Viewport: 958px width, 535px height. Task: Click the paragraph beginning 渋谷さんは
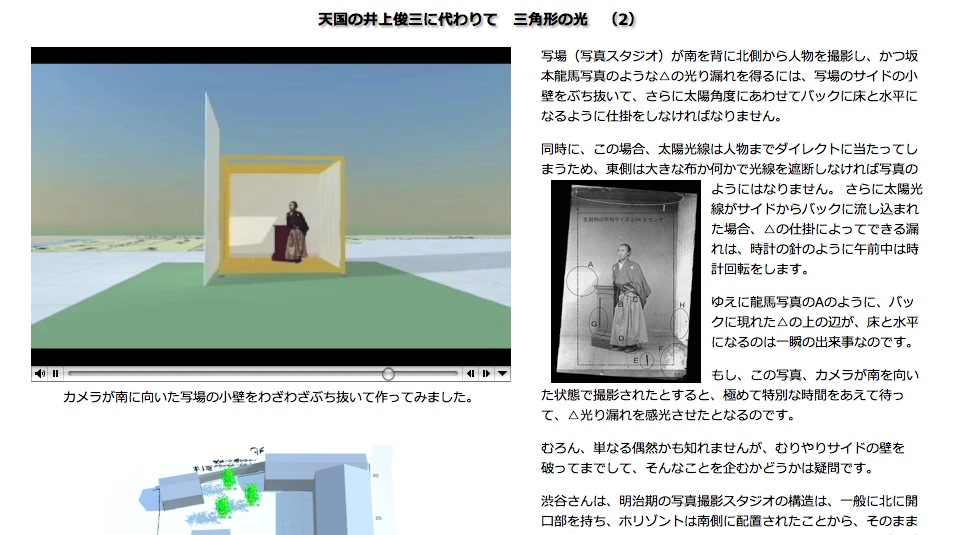[x=729, y=511]
